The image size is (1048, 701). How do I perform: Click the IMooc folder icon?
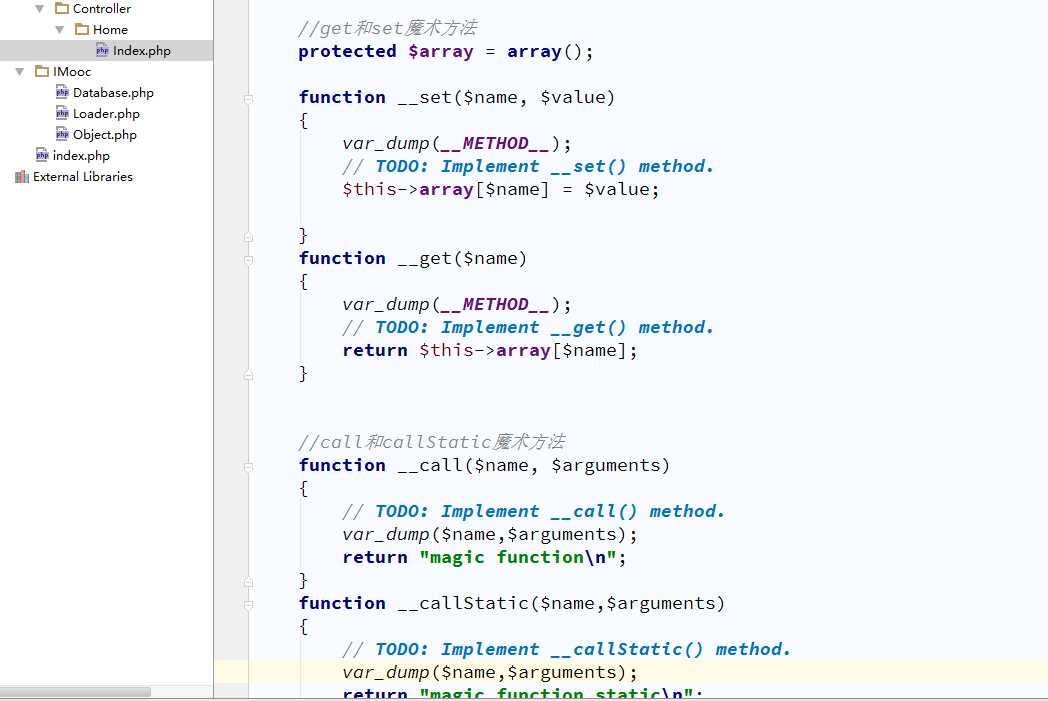(x=42, y=72)
